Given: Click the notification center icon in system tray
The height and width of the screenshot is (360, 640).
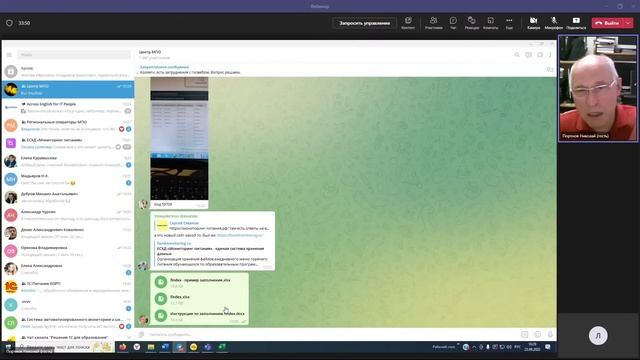Looking at the screenshot, I should click(x=548, y=347).
